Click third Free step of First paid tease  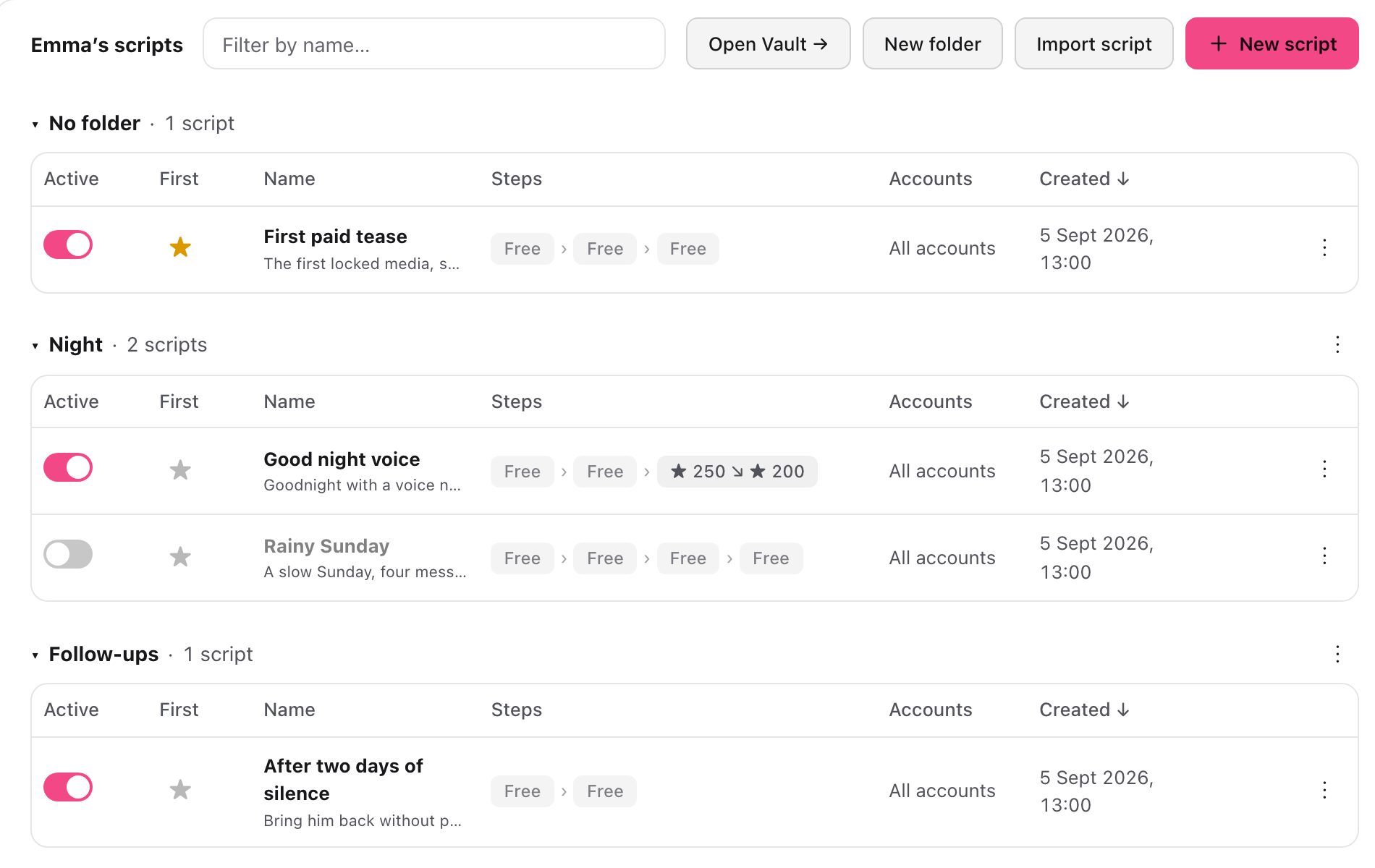pos(687,249)
